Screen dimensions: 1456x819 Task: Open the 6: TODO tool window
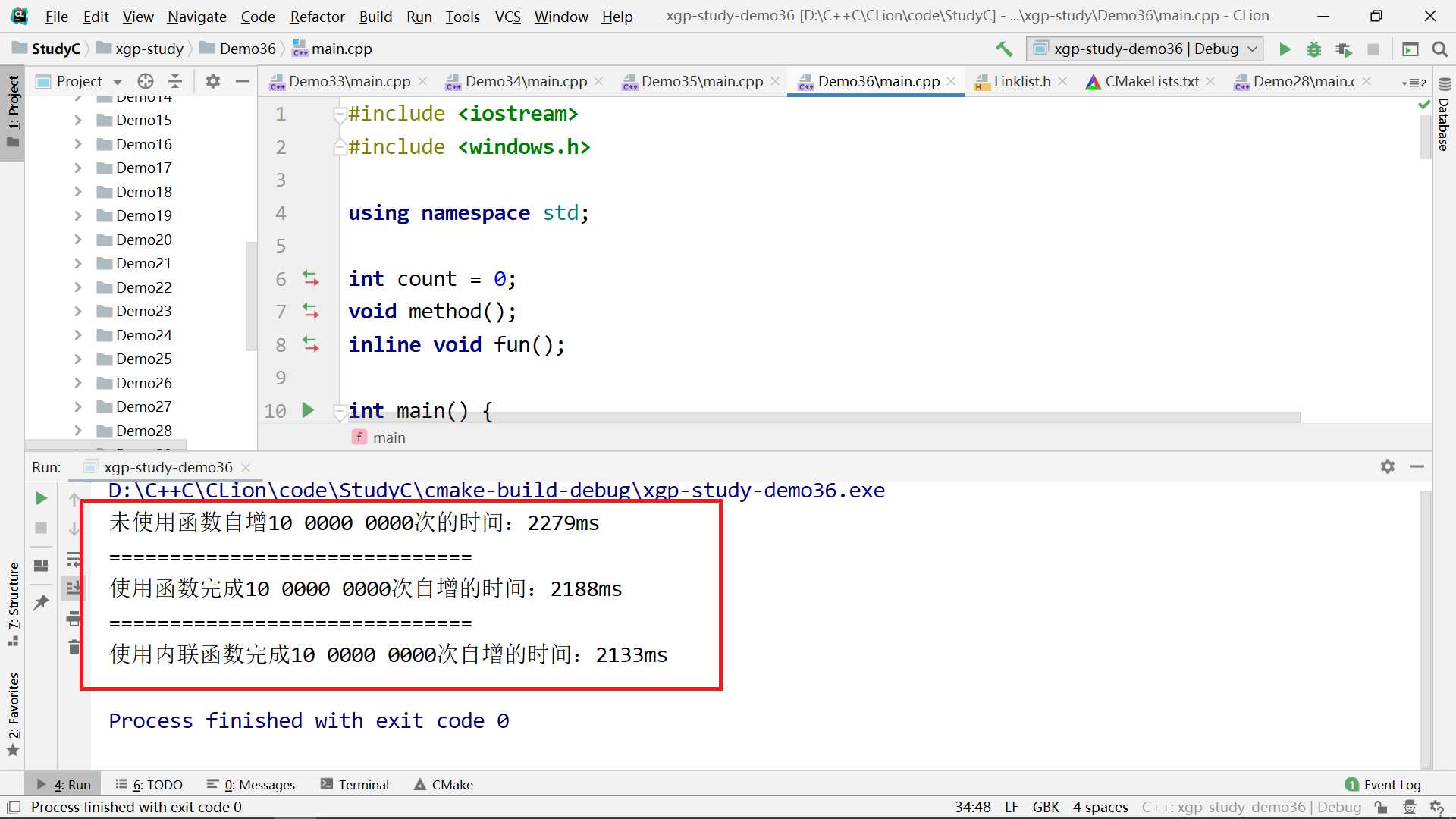click(149, 784)
